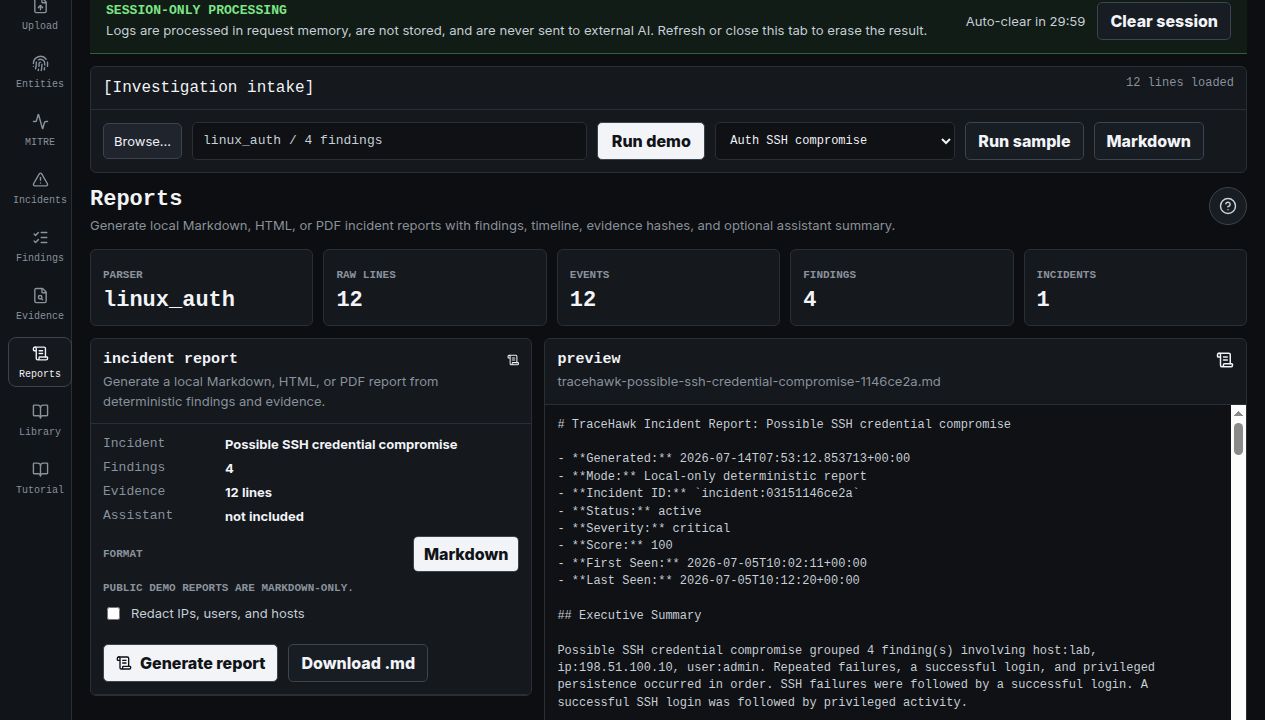Open Incidents warning-triangle sidebar item
This screenshot has height=720, width=1265.
[39, 188]
